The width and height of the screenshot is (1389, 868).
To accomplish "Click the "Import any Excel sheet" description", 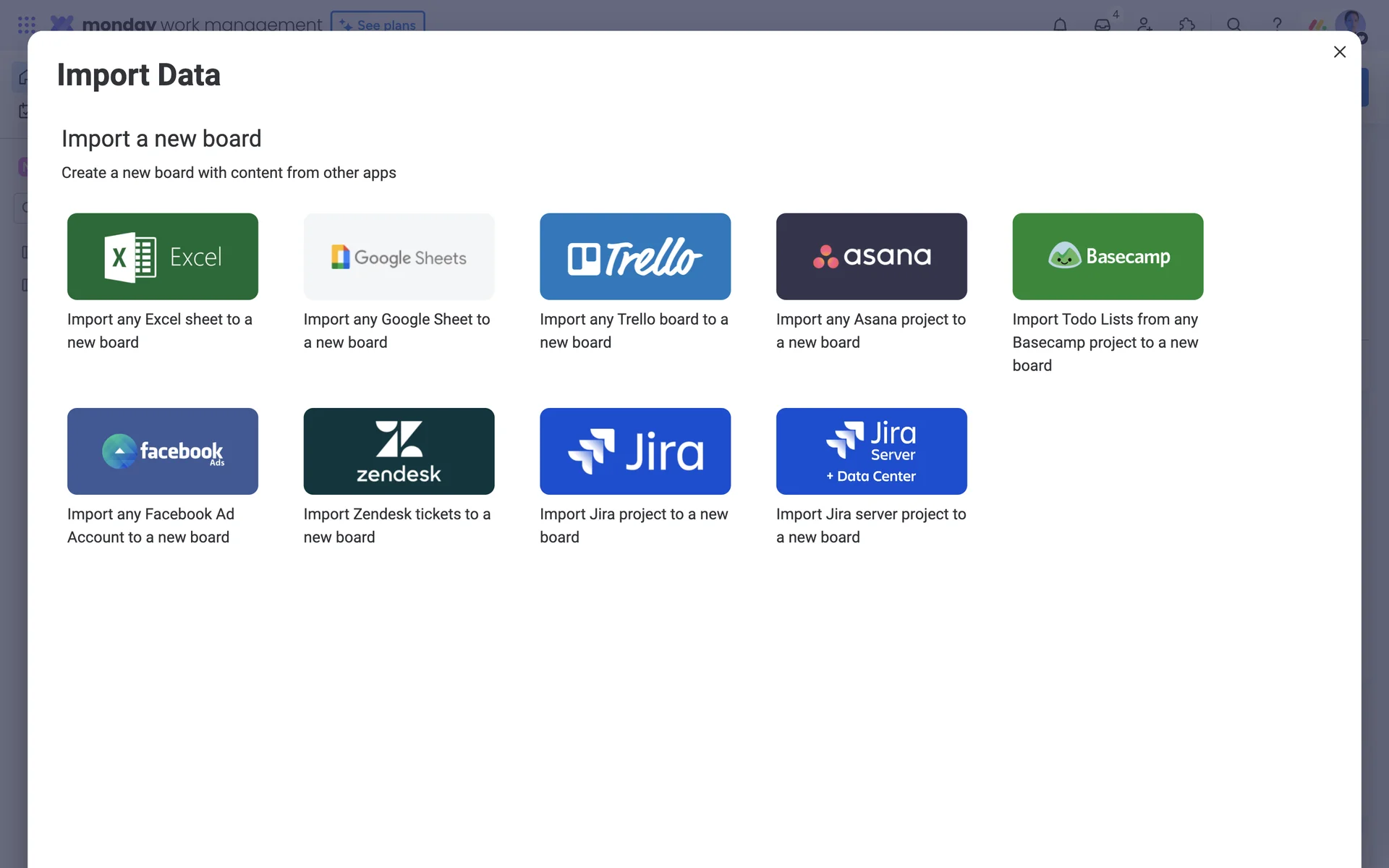I will [159, 331].
